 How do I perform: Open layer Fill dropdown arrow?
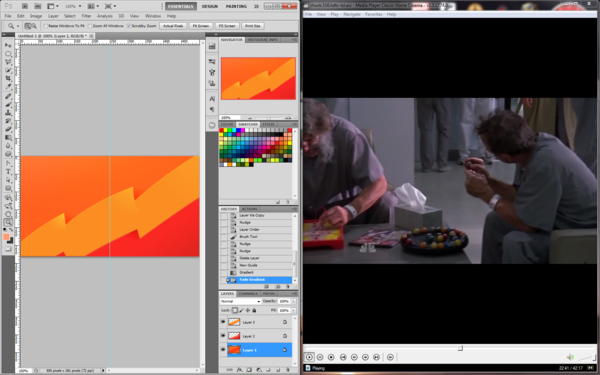pyautogui.click(x=293, y=310)
